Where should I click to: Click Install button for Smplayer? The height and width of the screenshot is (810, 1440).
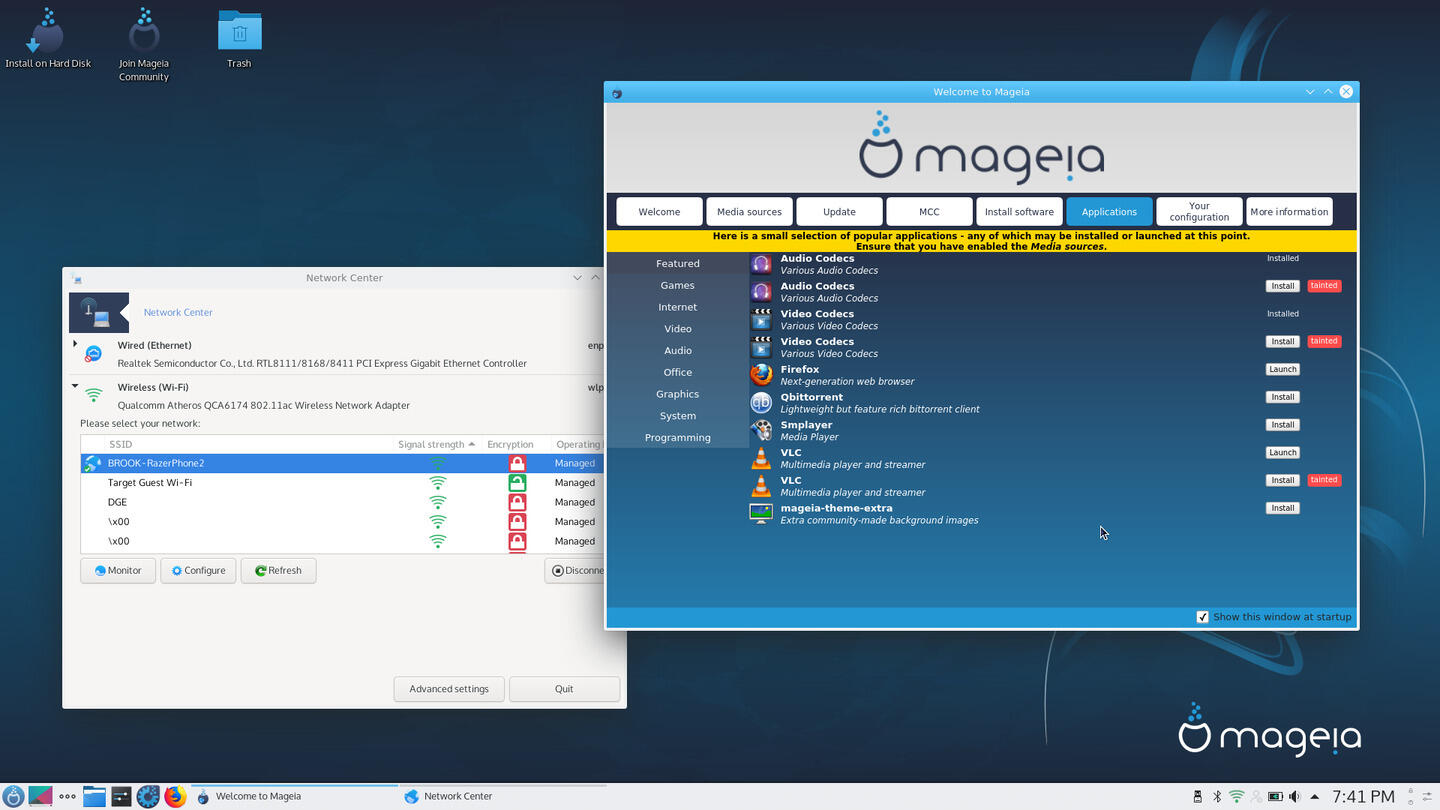[1282, 424]
